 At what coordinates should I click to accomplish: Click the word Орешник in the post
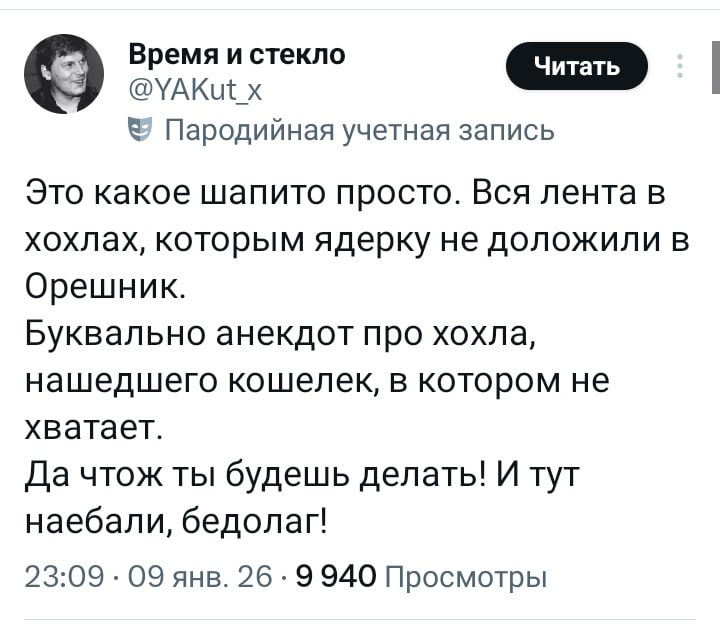pyautogui.click(x=102, y=289)
